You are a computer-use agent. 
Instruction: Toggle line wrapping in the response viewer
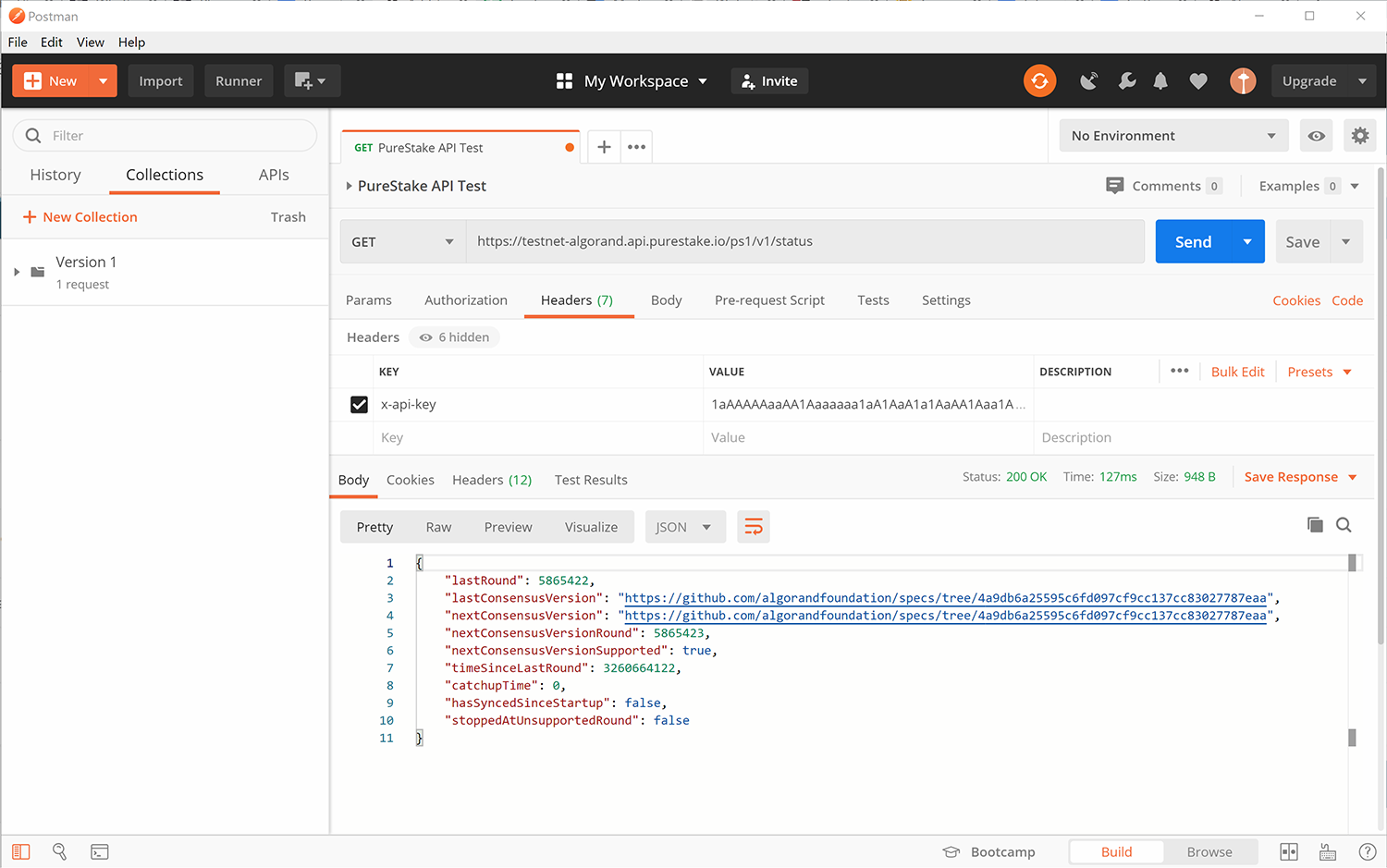[x=754, y=526]
